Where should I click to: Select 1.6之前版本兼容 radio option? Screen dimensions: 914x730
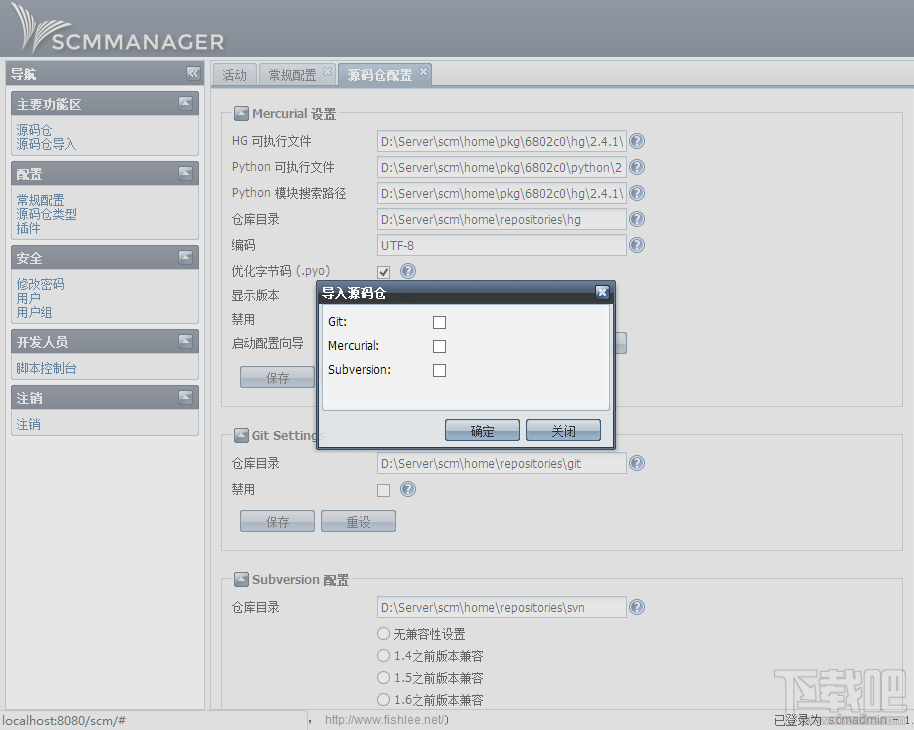coord(383,699)
